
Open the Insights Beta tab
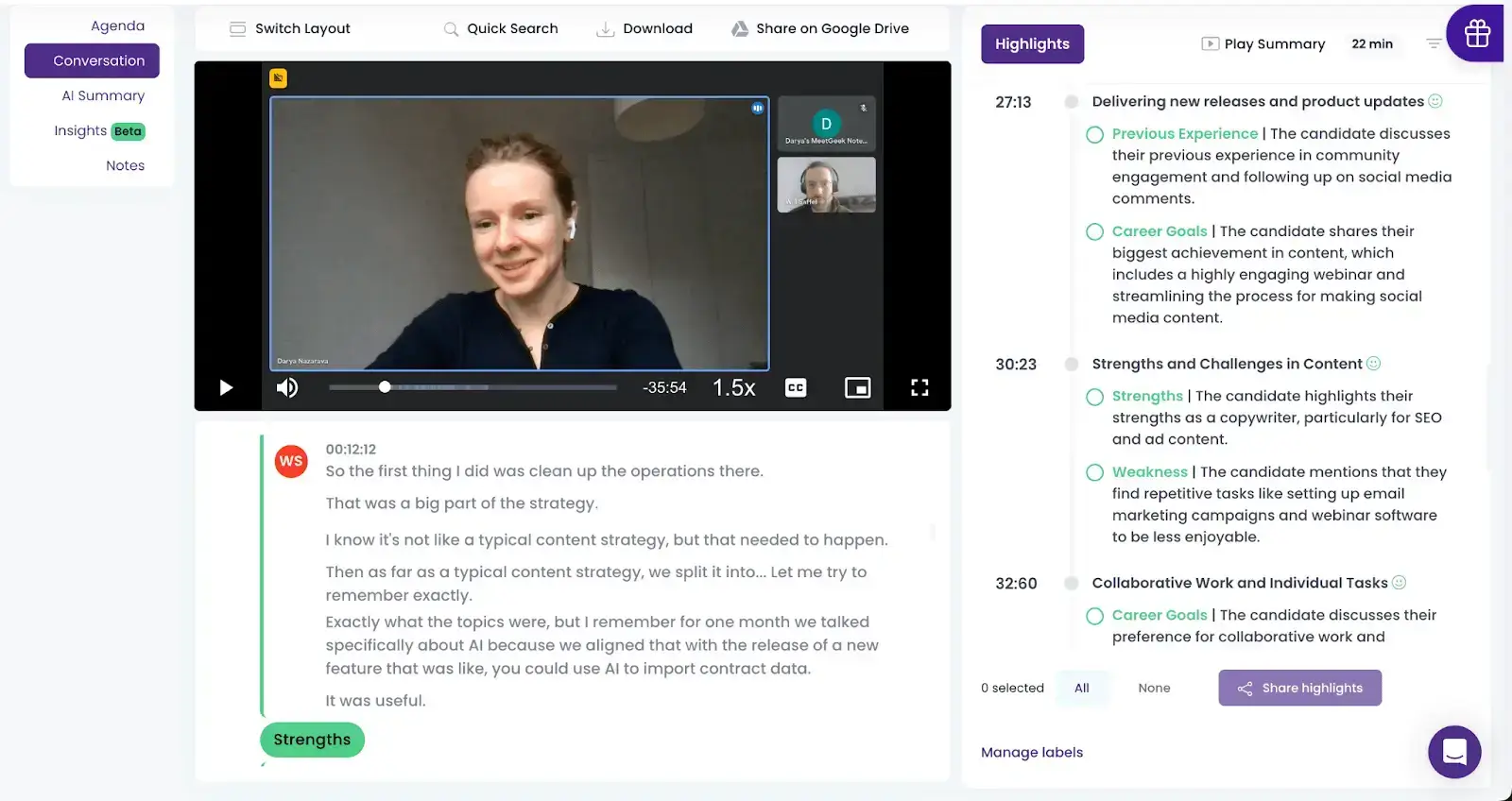[99, 130]
